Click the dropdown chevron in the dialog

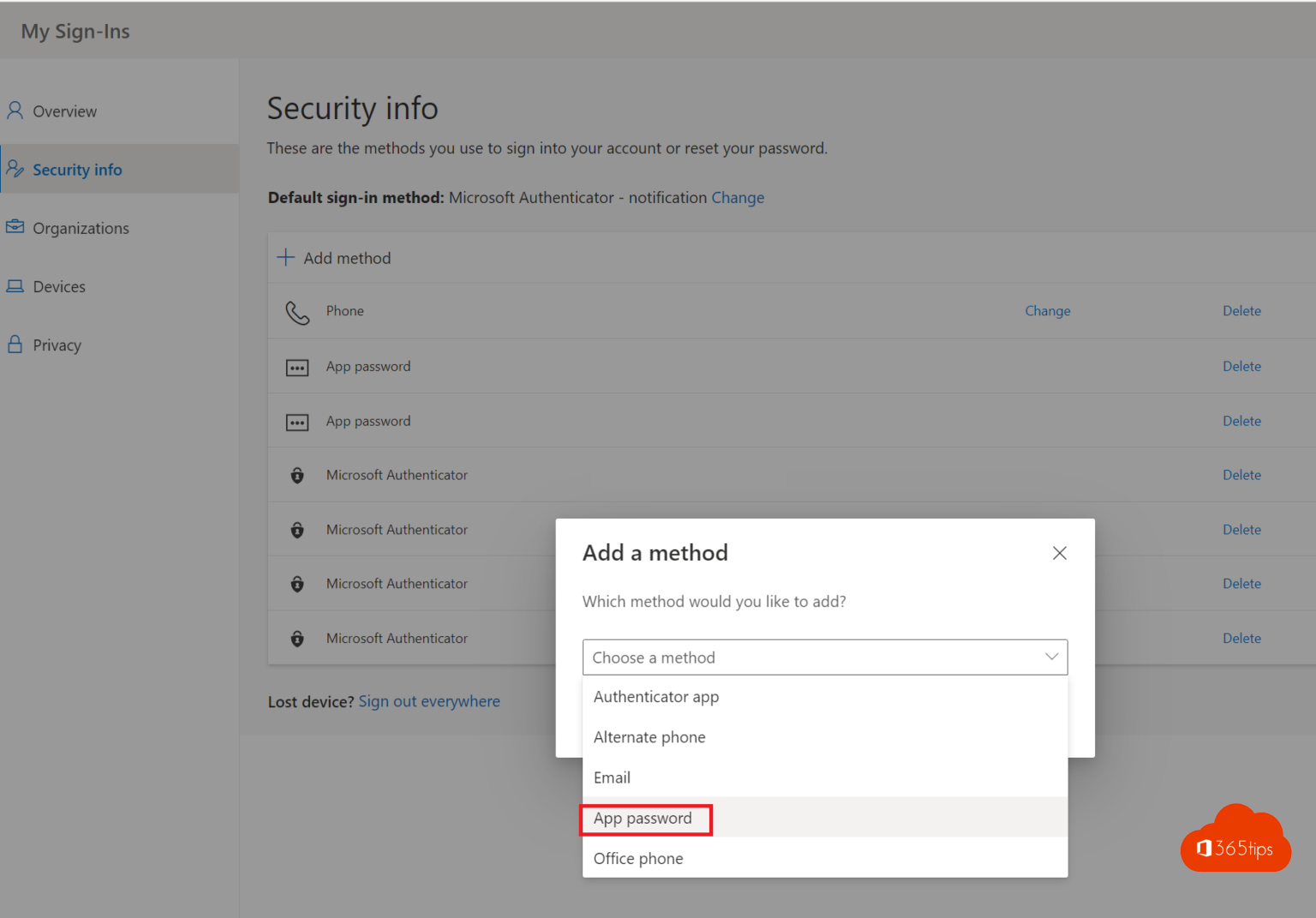point(1051,657)
